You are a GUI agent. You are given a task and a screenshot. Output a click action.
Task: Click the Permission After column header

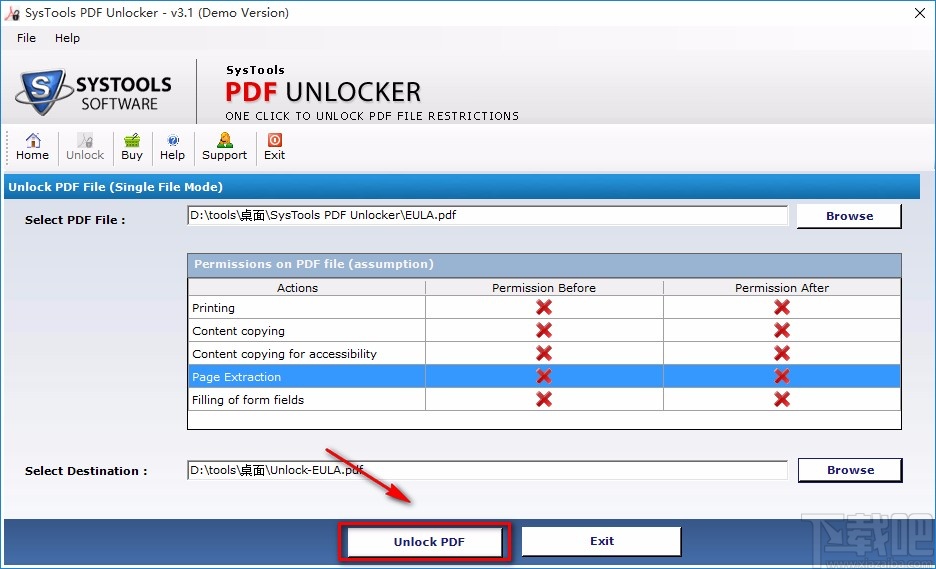pyautogui.click(x=782, y=288)
